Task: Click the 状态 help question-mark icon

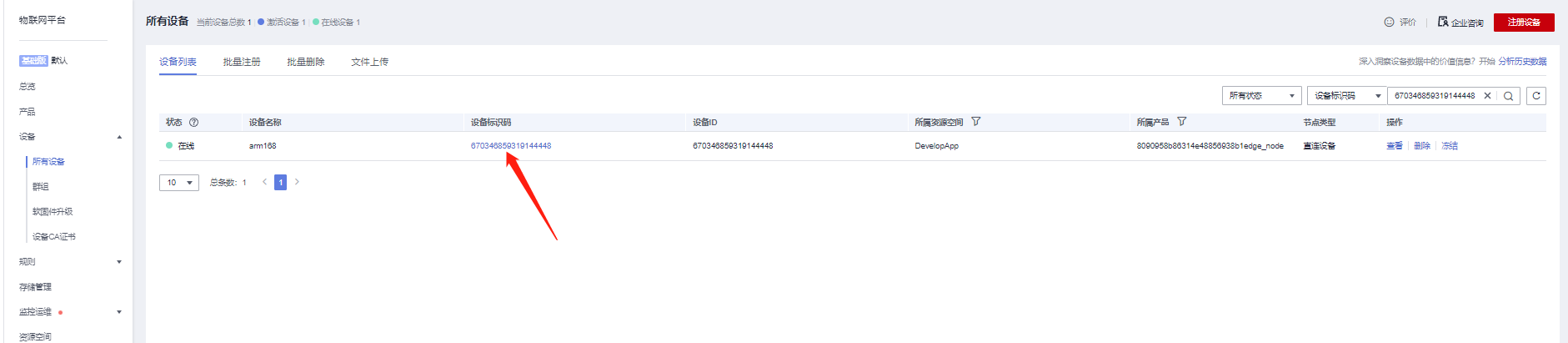Action: (194, 122)
